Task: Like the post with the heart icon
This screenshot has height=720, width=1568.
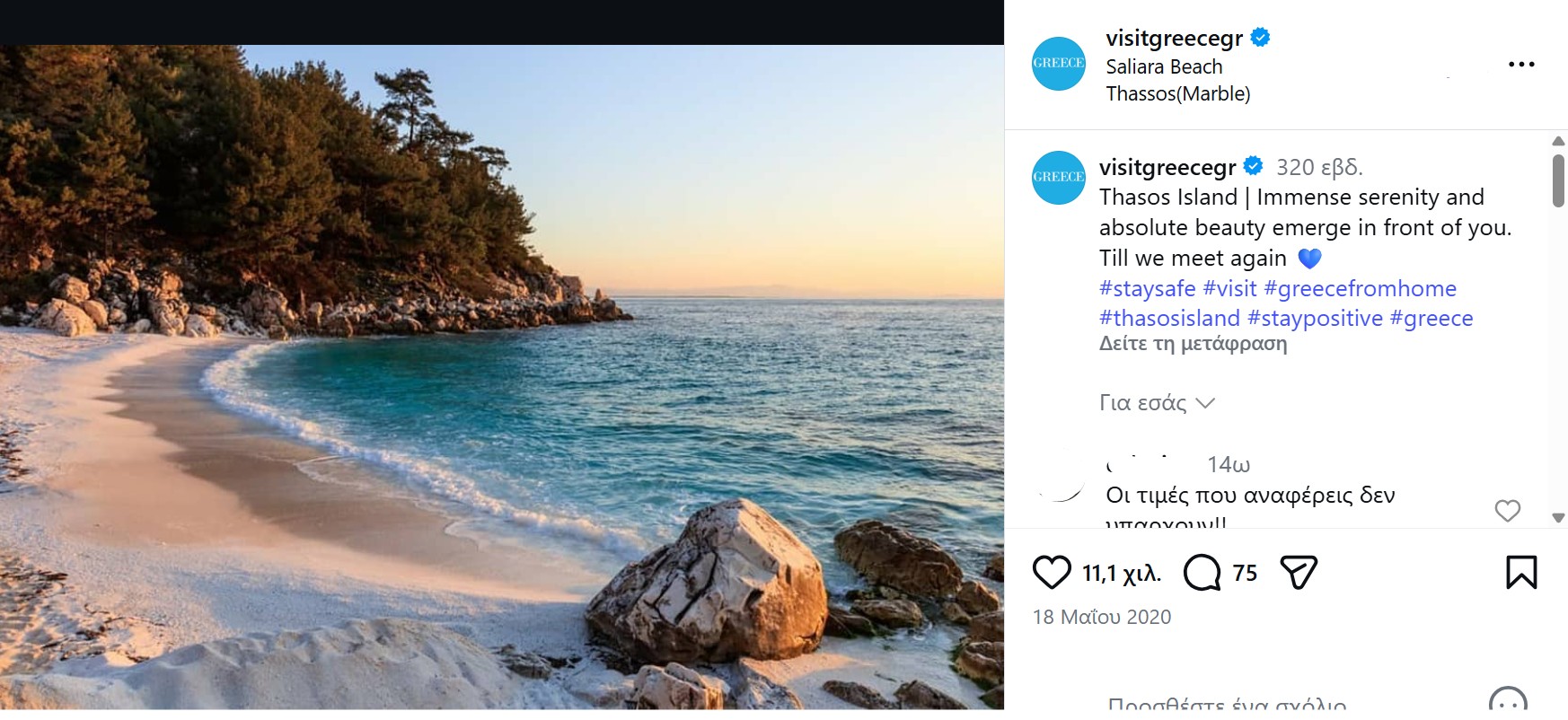Action: [x=1052, y=573]
